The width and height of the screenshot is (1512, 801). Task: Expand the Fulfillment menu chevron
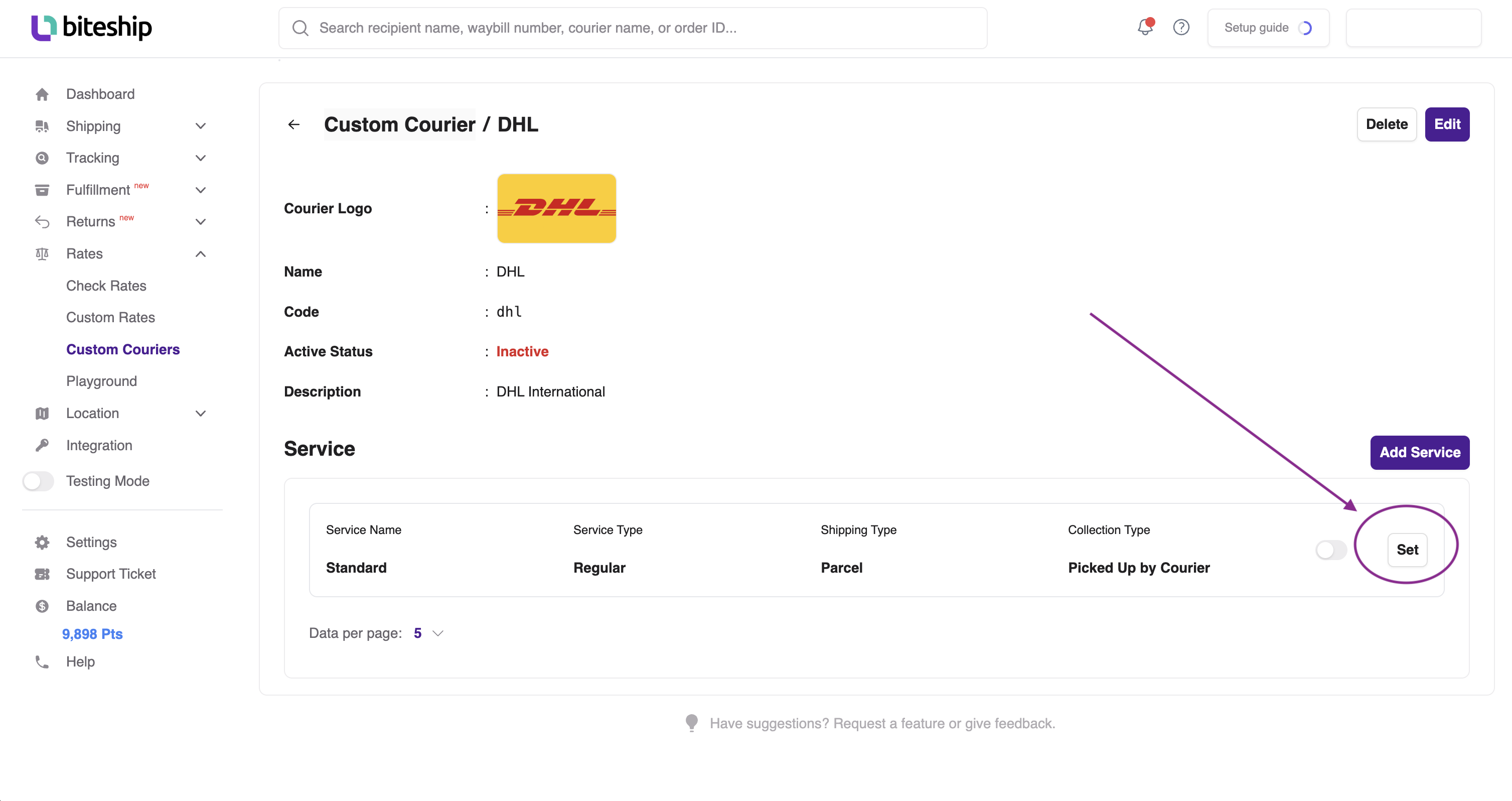click(200, 190)
